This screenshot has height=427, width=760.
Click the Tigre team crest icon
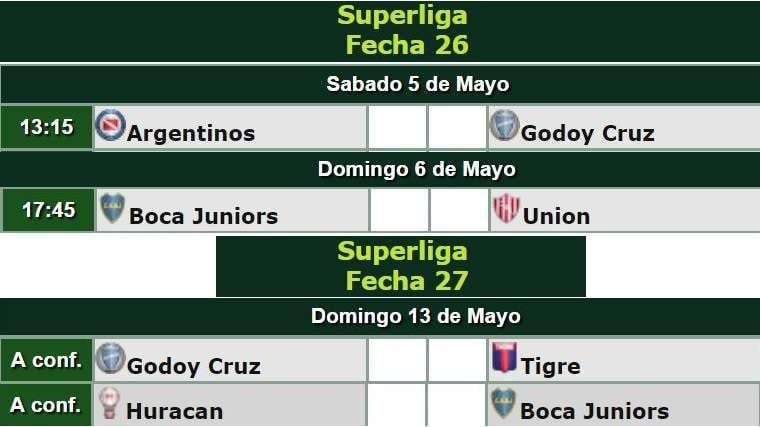504,358
